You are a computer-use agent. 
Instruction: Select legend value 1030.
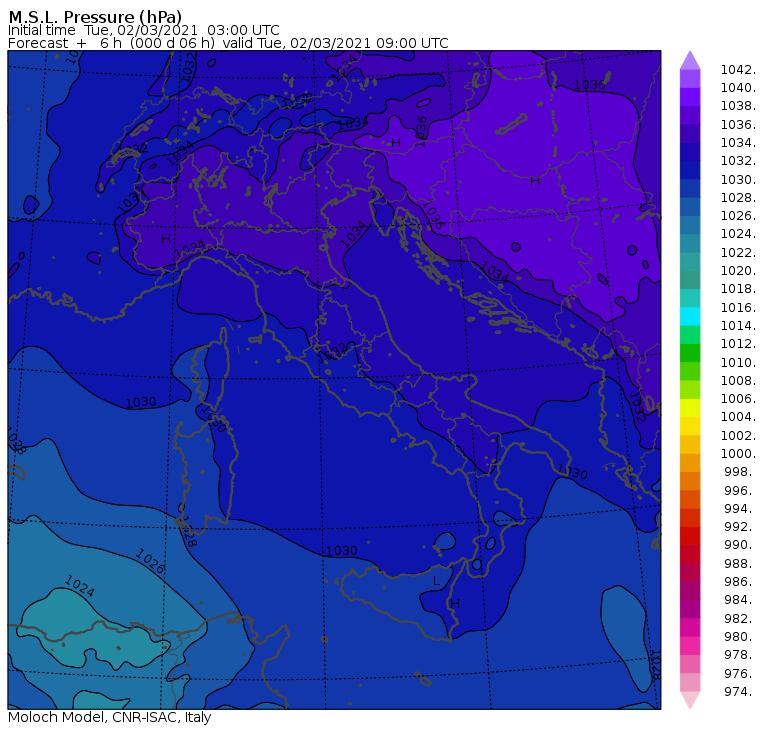pyautogui.click(x=738, y=179)
